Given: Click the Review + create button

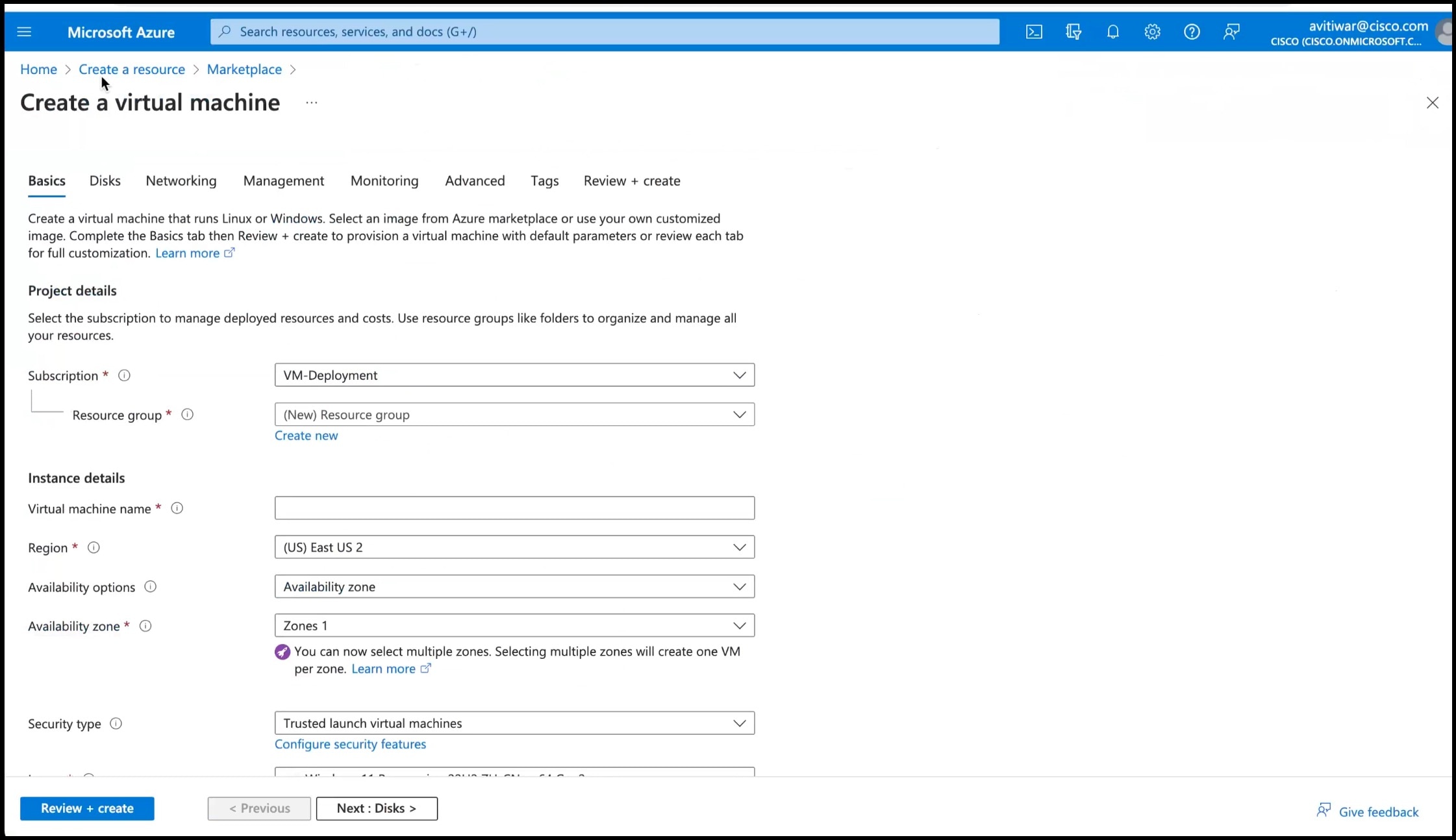Looking at the screenshot, I should point(87,808).
